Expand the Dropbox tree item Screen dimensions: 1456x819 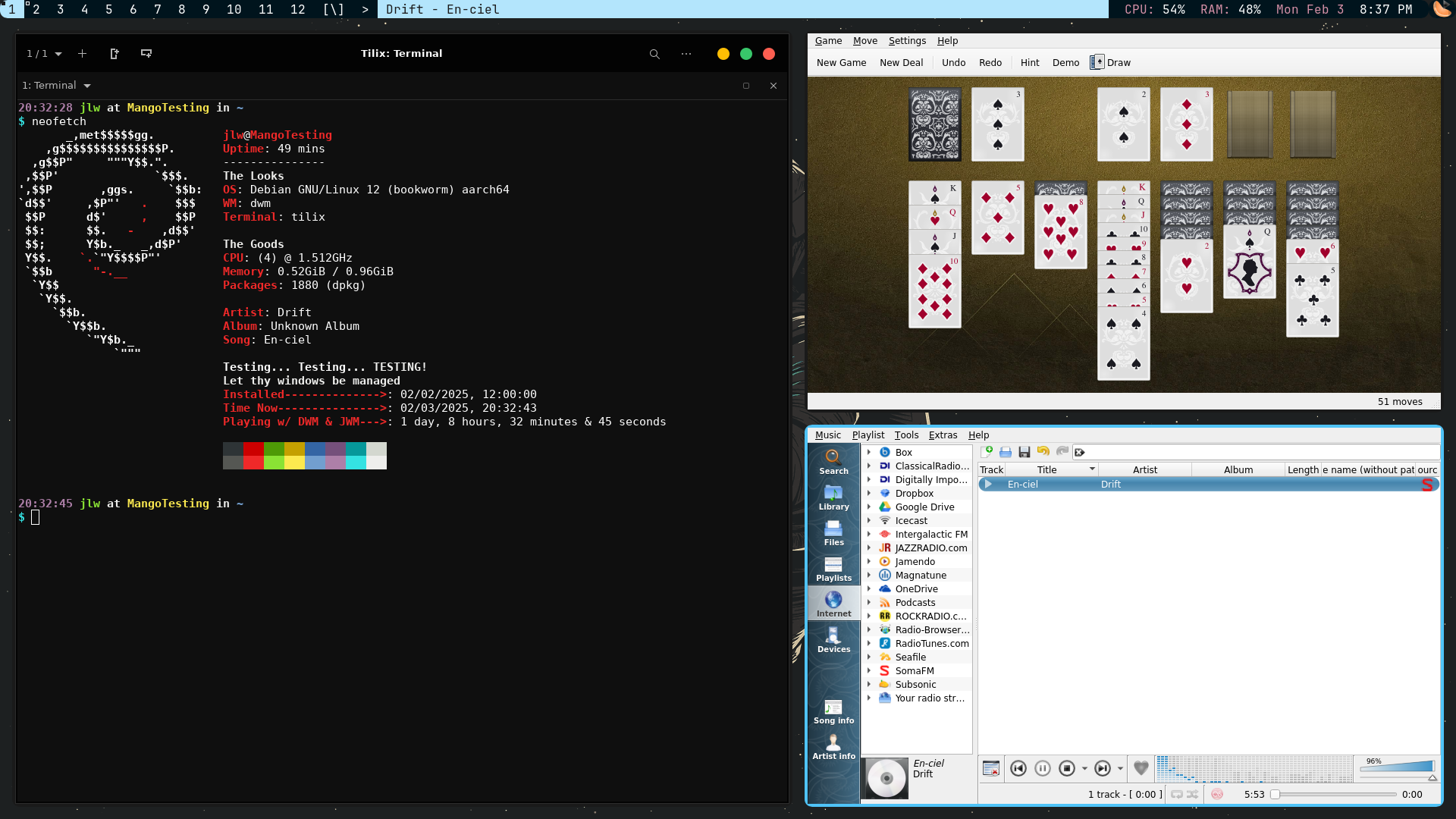point(869,493)
